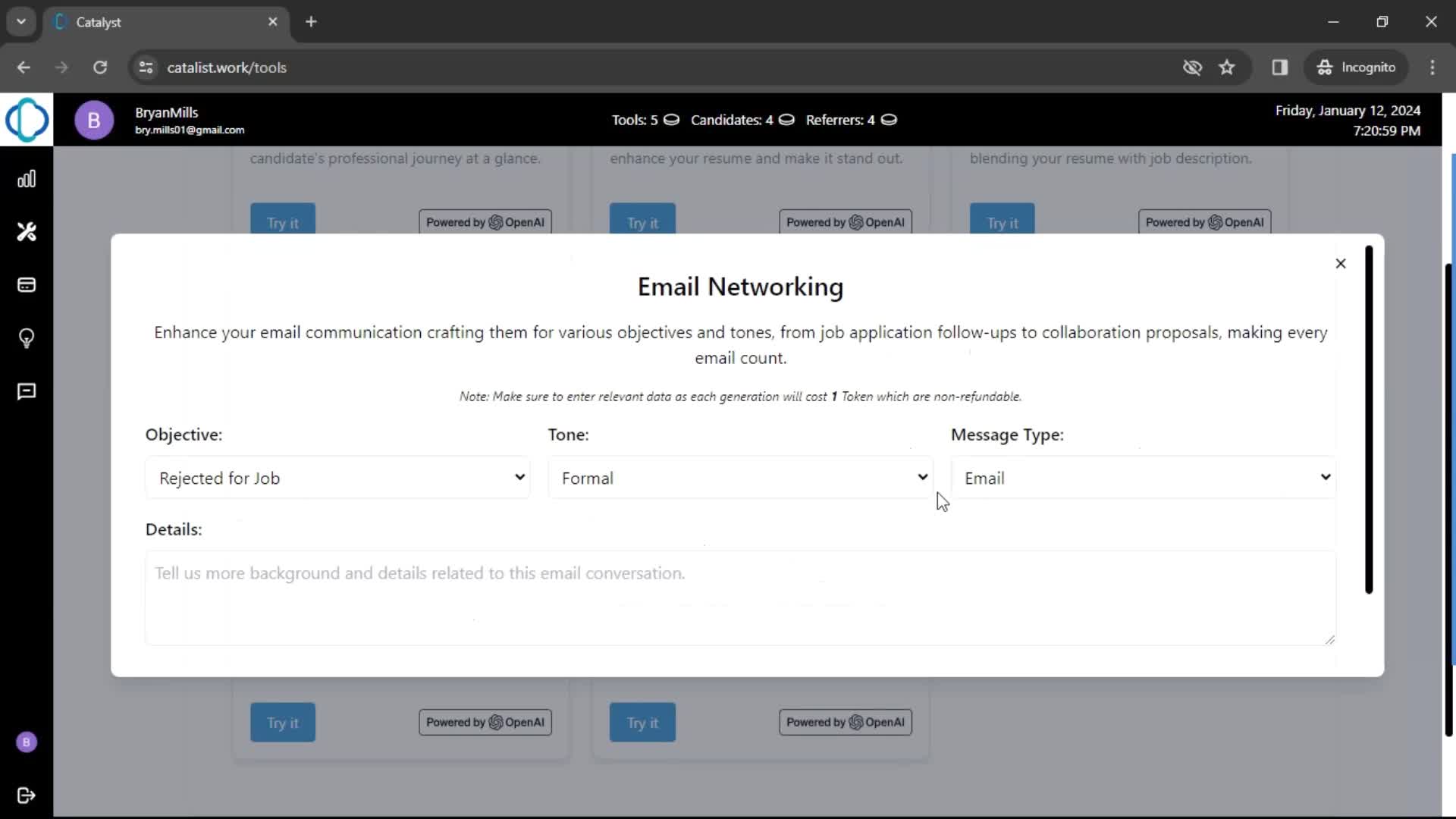Screen dimensions: 1456x819
Task: Expand the Message Type dropdown
Action: point(1143,478)
